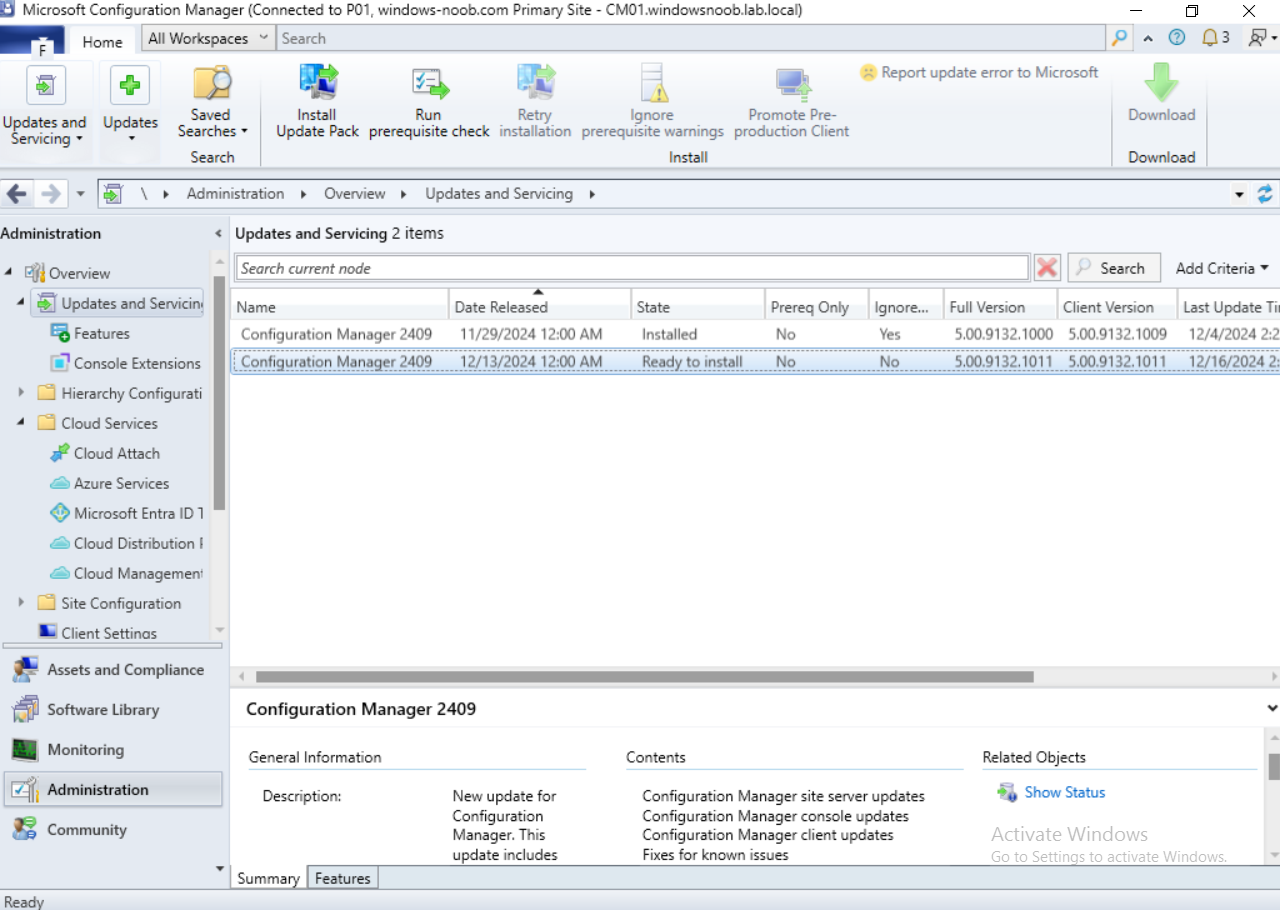The image size is (1280, 910).
Task: Open the Show Status link
Action: [1065, 792]
